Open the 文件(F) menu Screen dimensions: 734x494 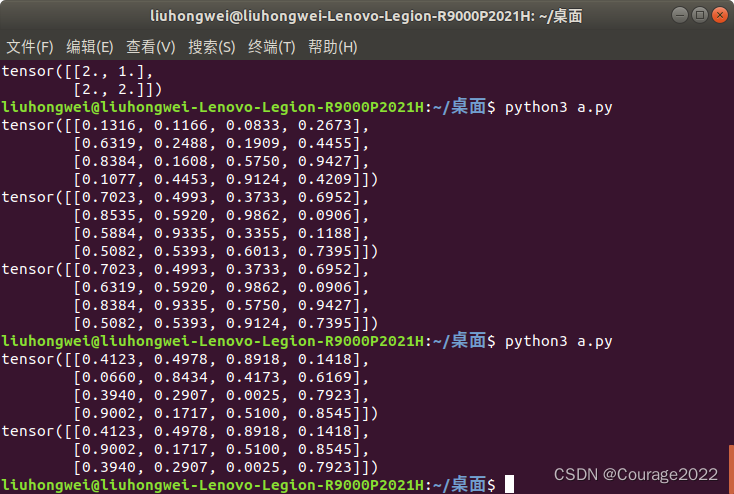pyautogui.click(x=30, y=47)
